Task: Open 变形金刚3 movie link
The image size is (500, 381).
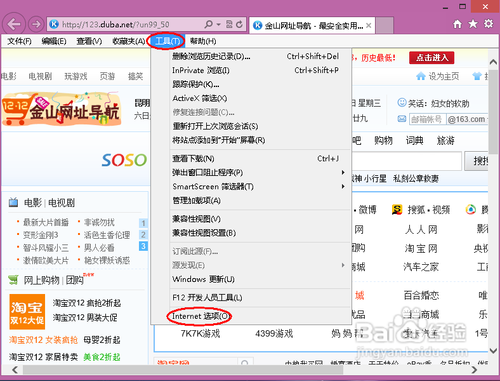Action: pos(40,235)
